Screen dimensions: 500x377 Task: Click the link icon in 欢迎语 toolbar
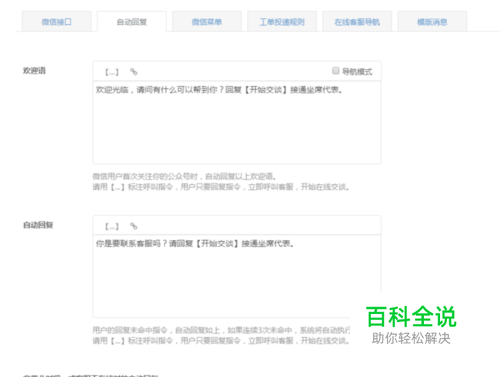click(x=134, y=72)
